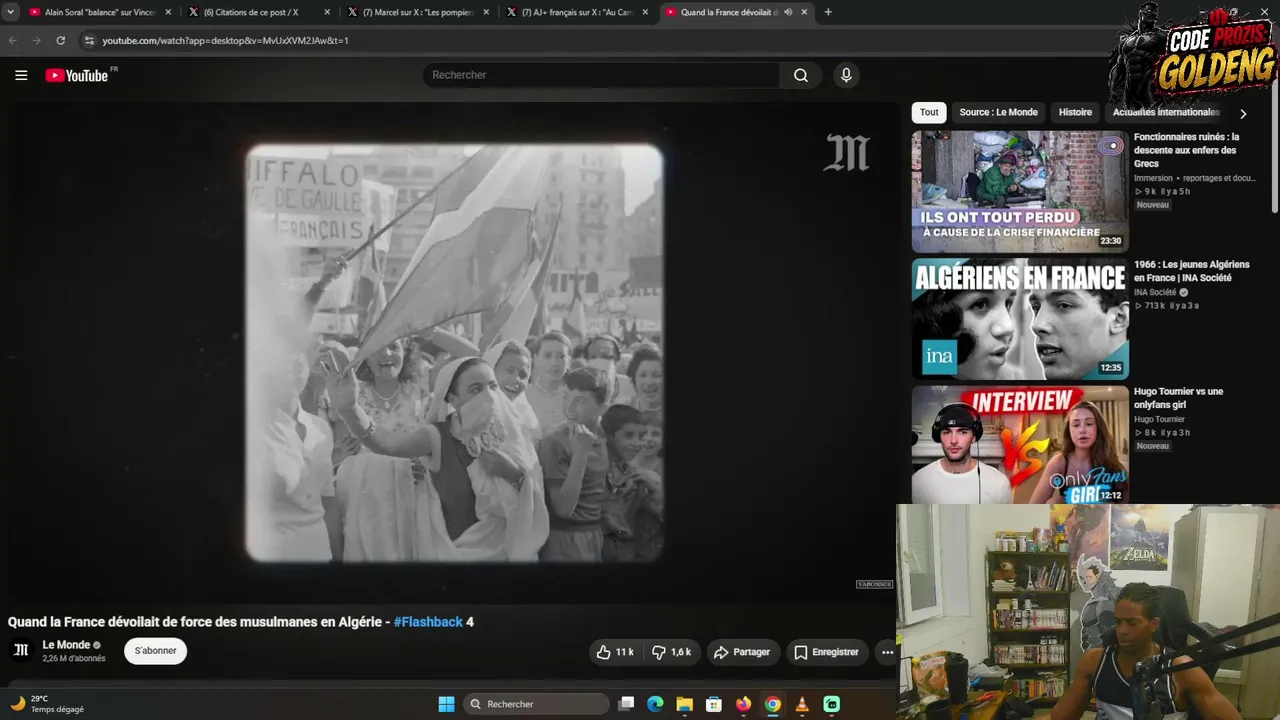Open the Windows Start menu
The image size is (1280, 720).
[446, 704]
